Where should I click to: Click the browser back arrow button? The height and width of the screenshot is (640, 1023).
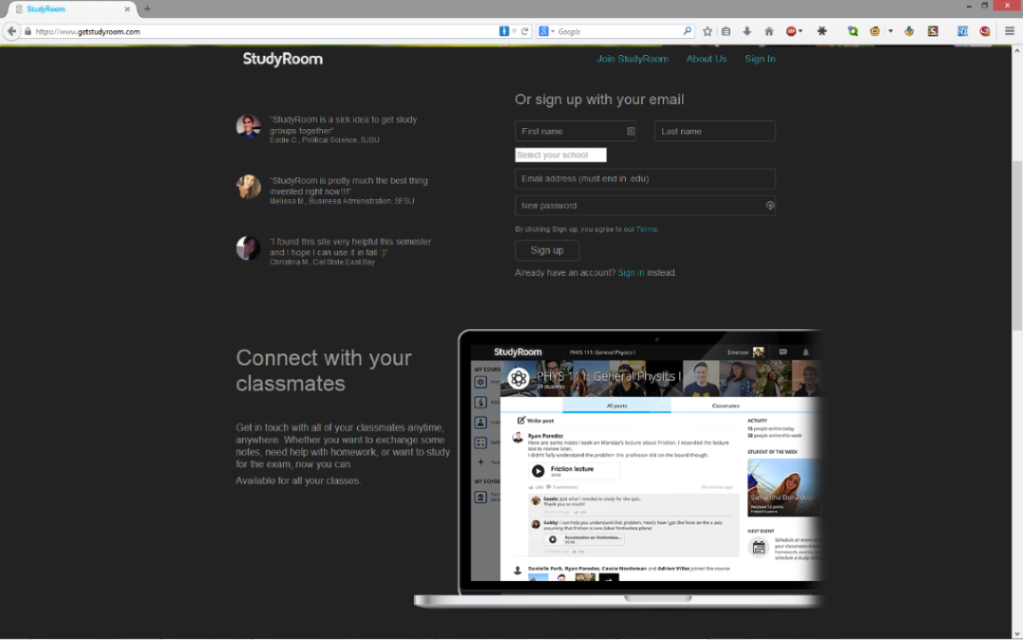(x=12, y=31)
